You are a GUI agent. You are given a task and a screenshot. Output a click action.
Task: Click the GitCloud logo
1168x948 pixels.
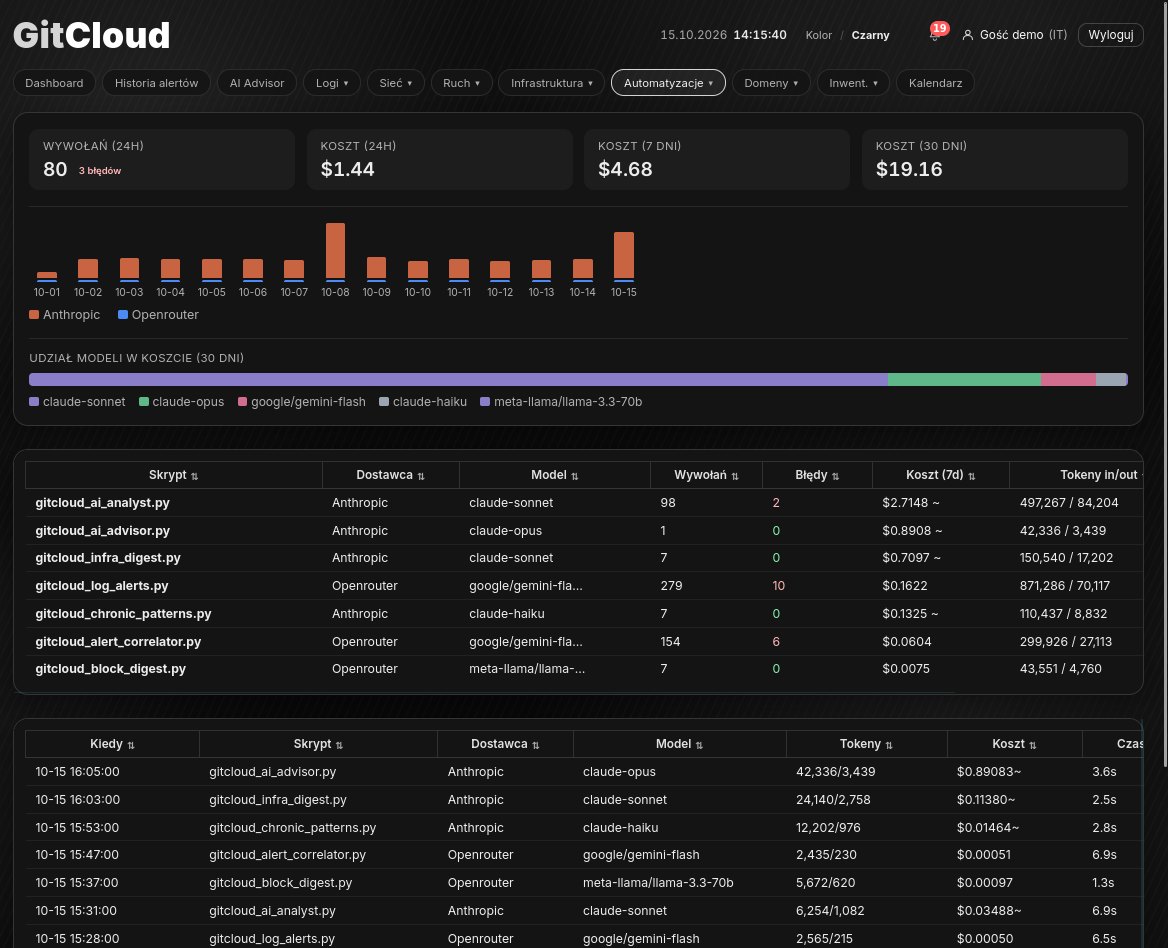click(x=92, y=35)
